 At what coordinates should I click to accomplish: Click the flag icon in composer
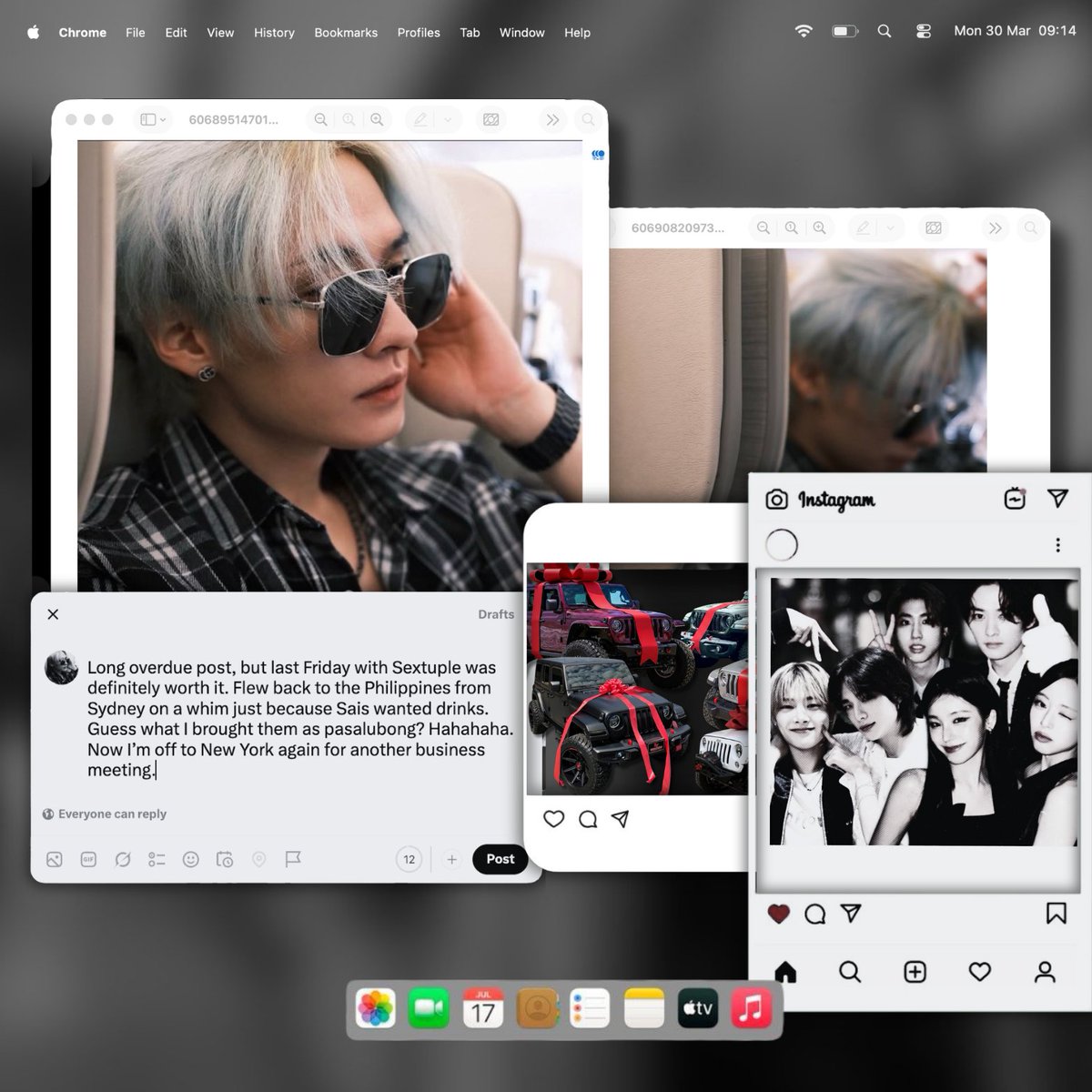coord(293,859)
